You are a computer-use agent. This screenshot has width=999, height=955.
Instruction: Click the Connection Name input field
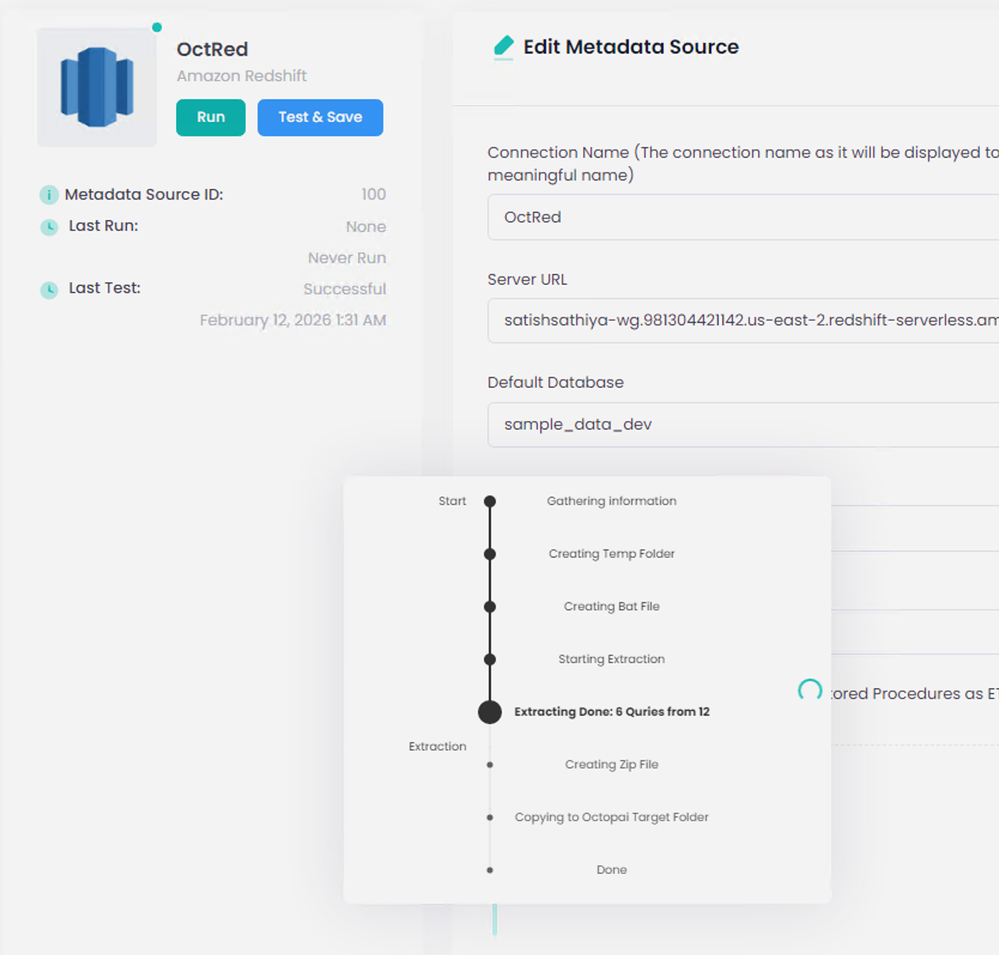[x=743, y=217]
